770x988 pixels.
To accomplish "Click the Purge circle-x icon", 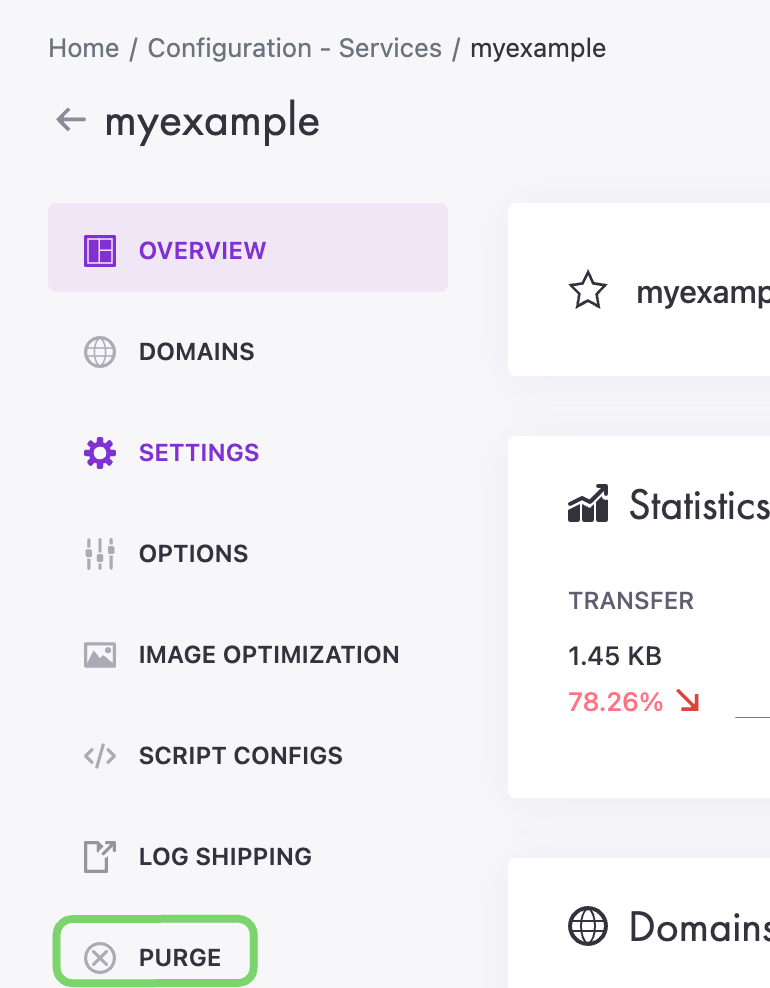I will coord(100,958).
